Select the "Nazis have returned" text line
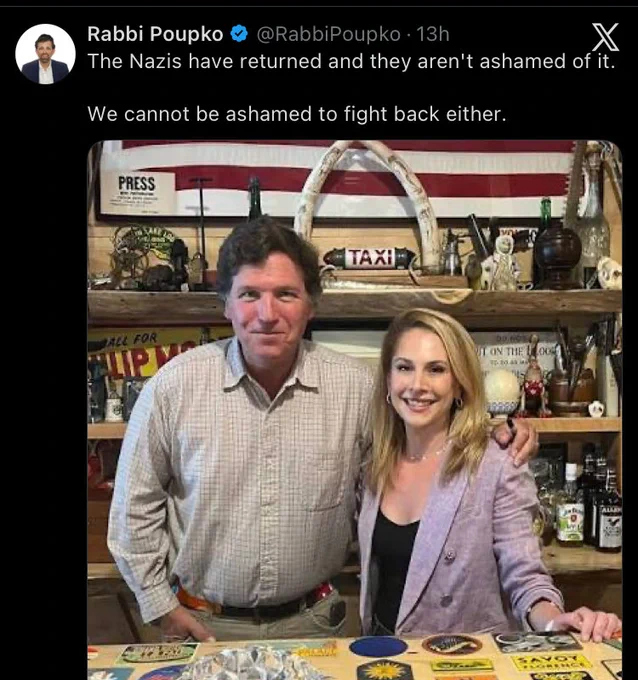 pos(351,61)
